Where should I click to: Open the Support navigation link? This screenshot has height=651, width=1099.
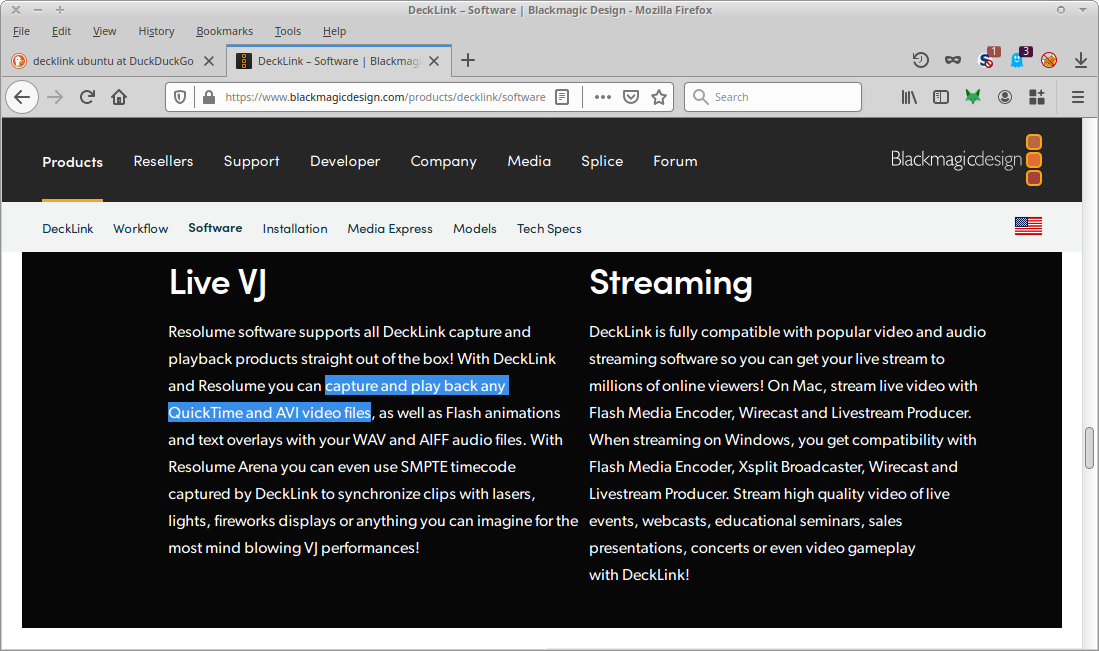[x=251, y=161]
